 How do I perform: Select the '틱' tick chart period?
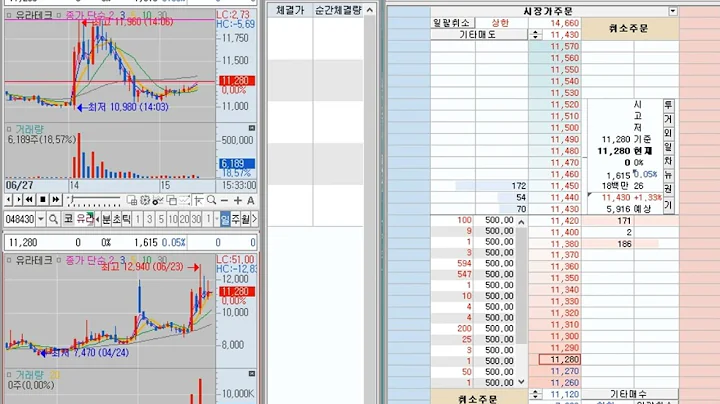tap(126, 219)
